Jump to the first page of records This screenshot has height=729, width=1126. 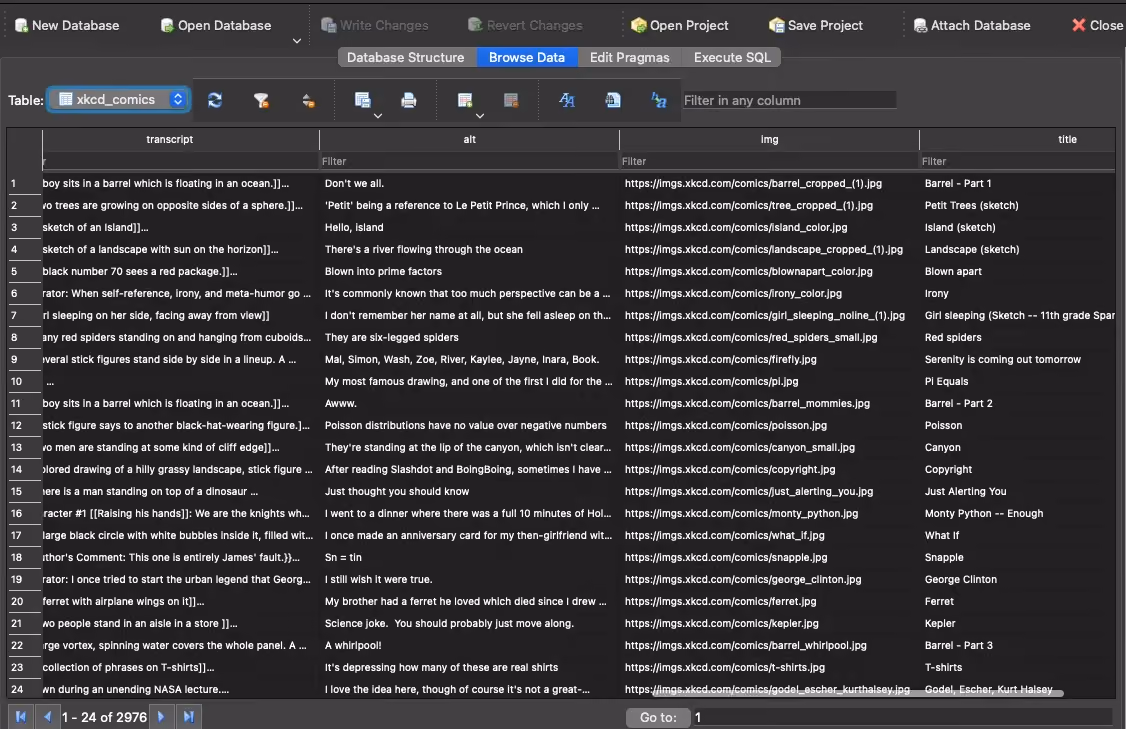(21, 717)
